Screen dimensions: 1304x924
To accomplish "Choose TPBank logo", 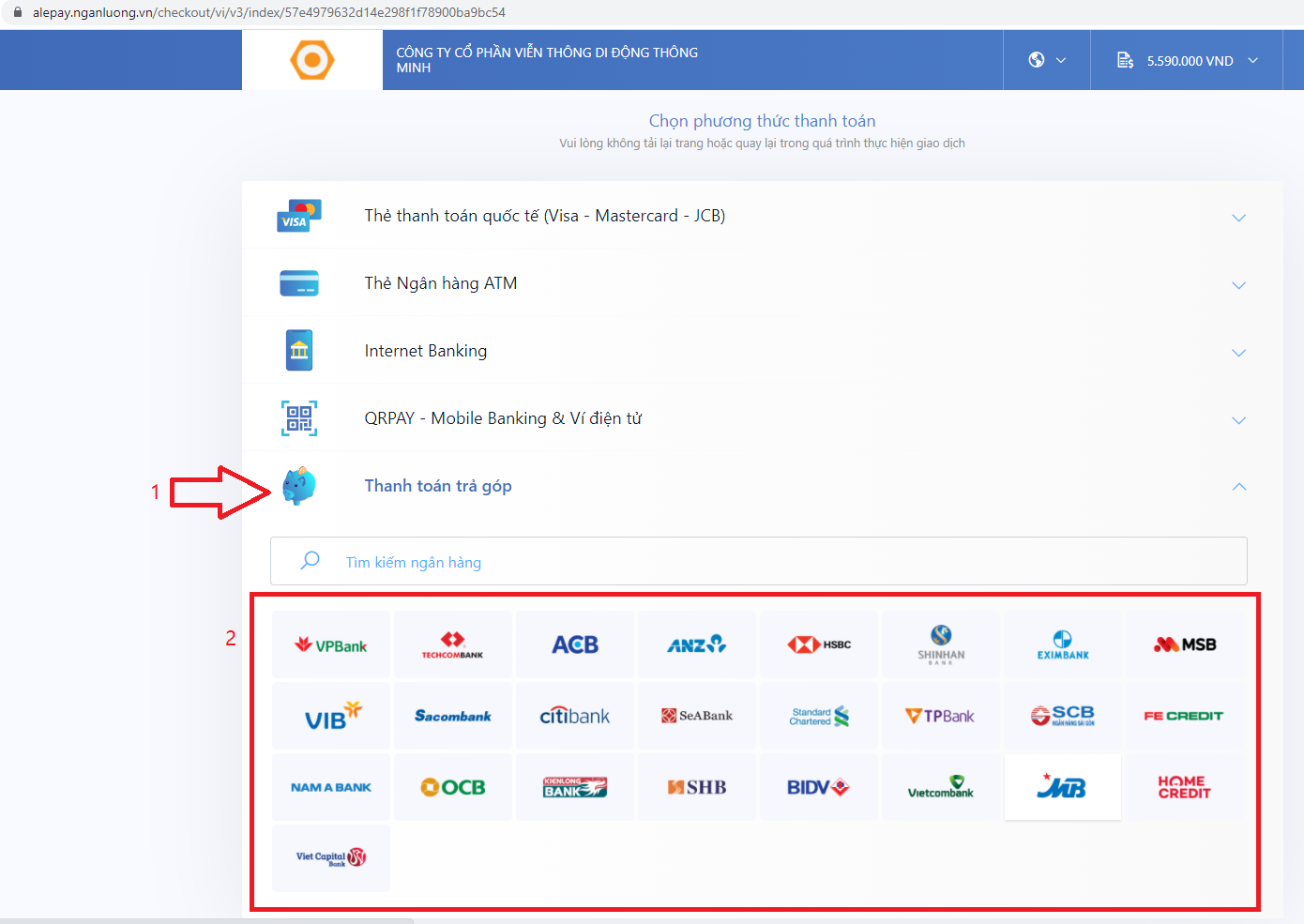I will [x=941, y=716].
